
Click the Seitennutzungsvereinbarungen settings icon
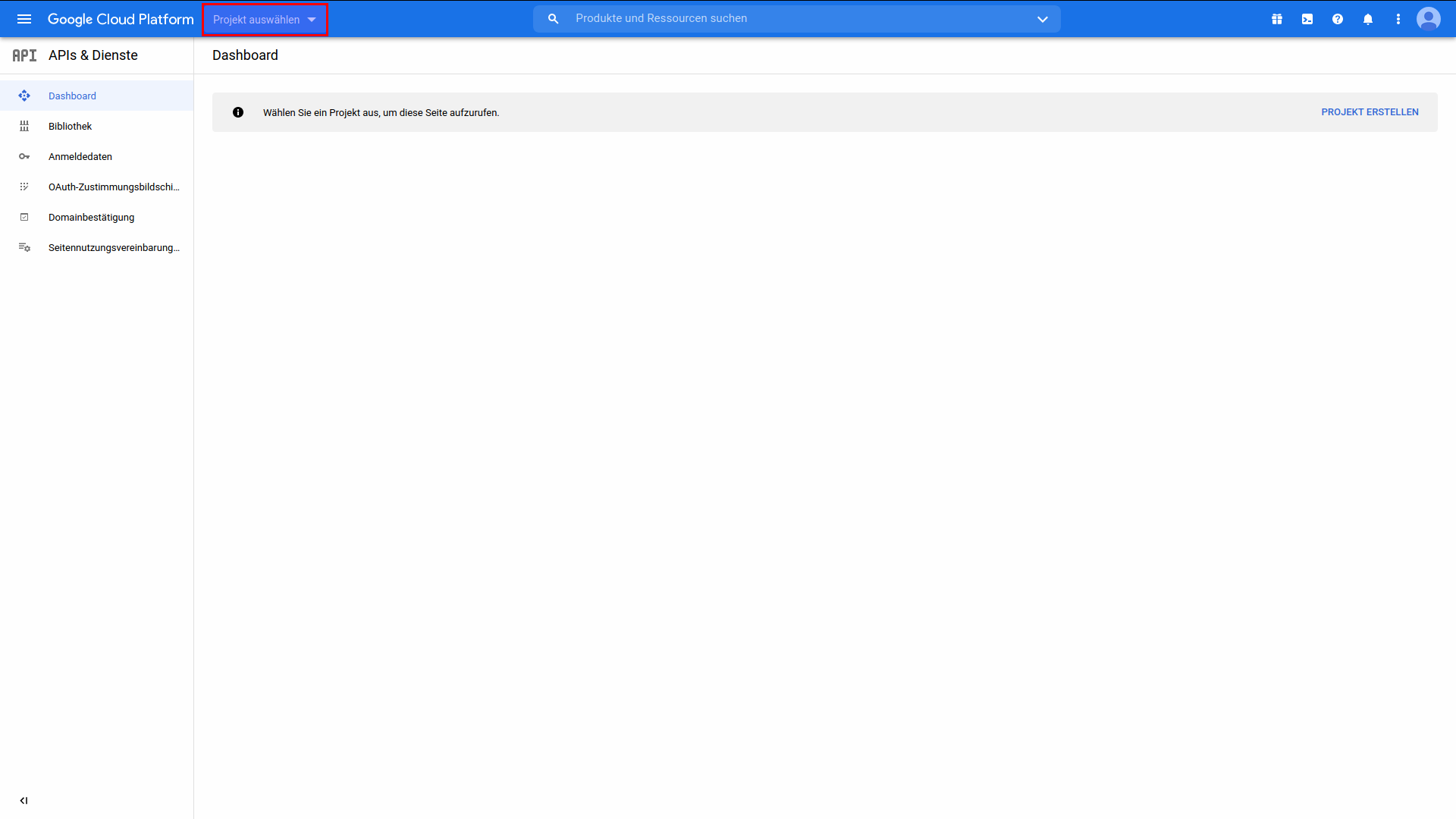tap(24, 247)
